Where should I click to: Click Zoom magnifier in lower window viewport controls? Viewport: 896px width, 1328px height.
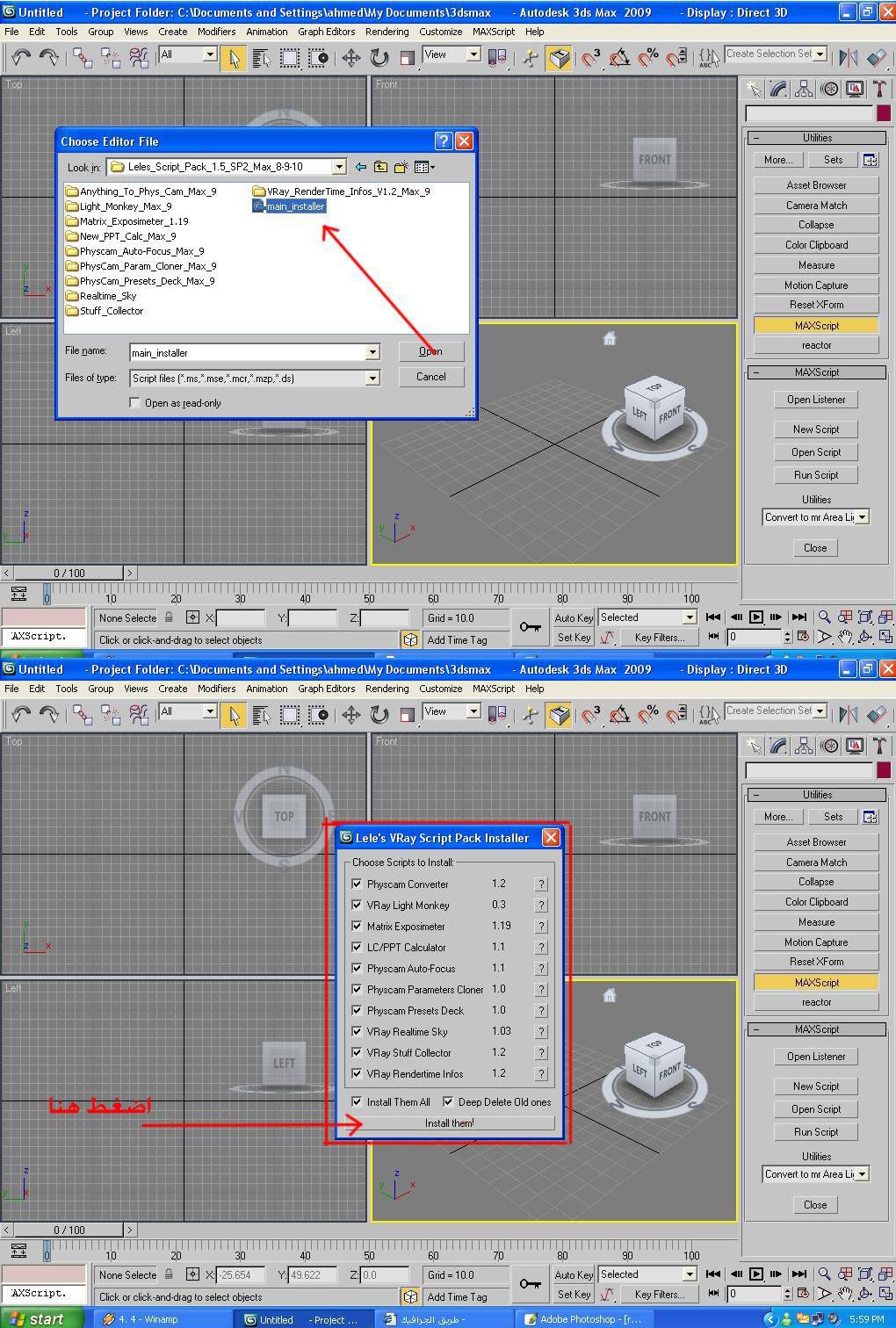(x=824, y=1274)
